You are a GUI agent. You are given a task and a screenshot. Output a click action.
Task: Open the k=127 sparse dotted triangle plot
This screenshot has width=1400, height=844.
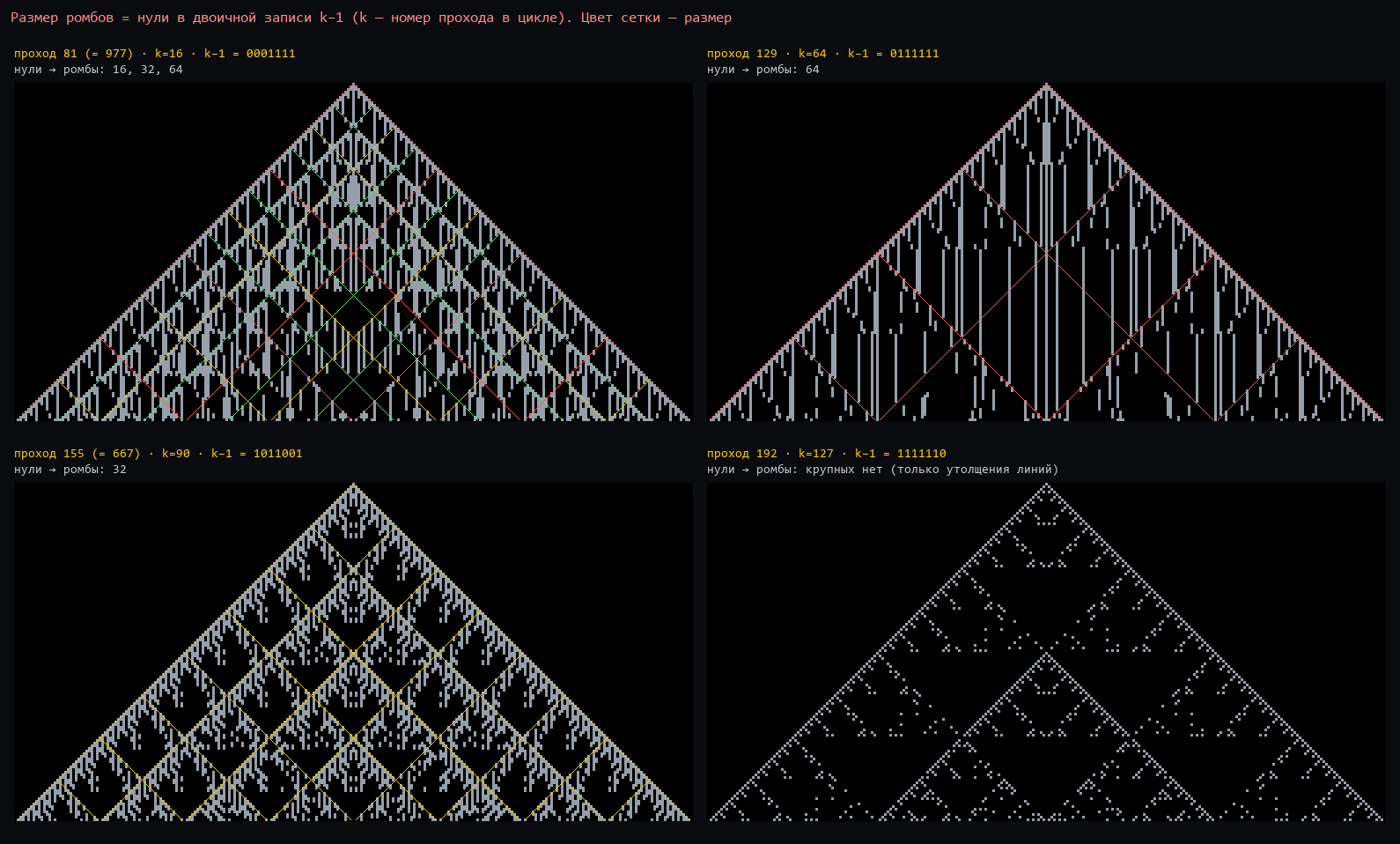point(1046,652)
